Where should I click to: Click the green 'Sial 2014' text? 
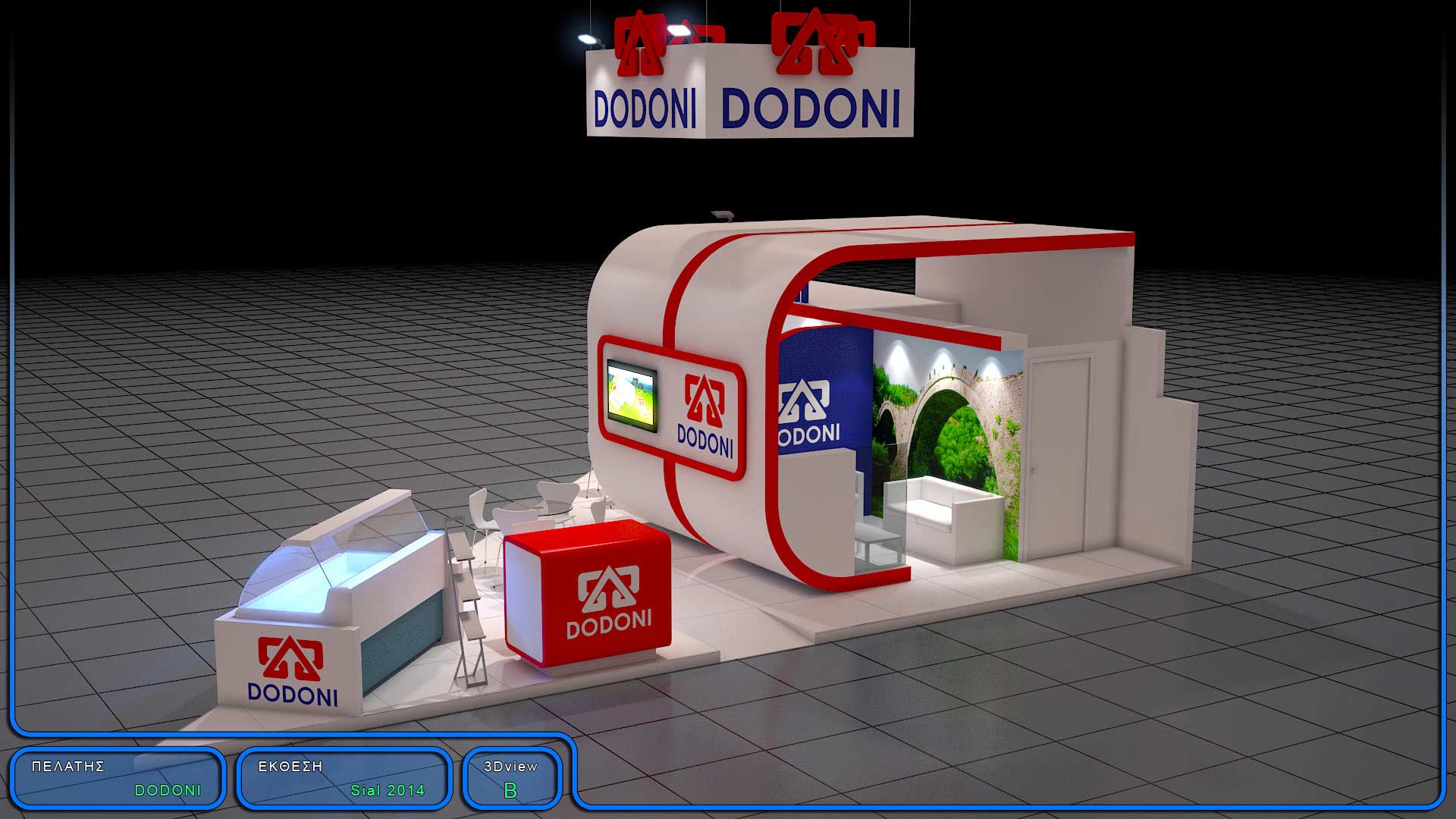point(388,790)
